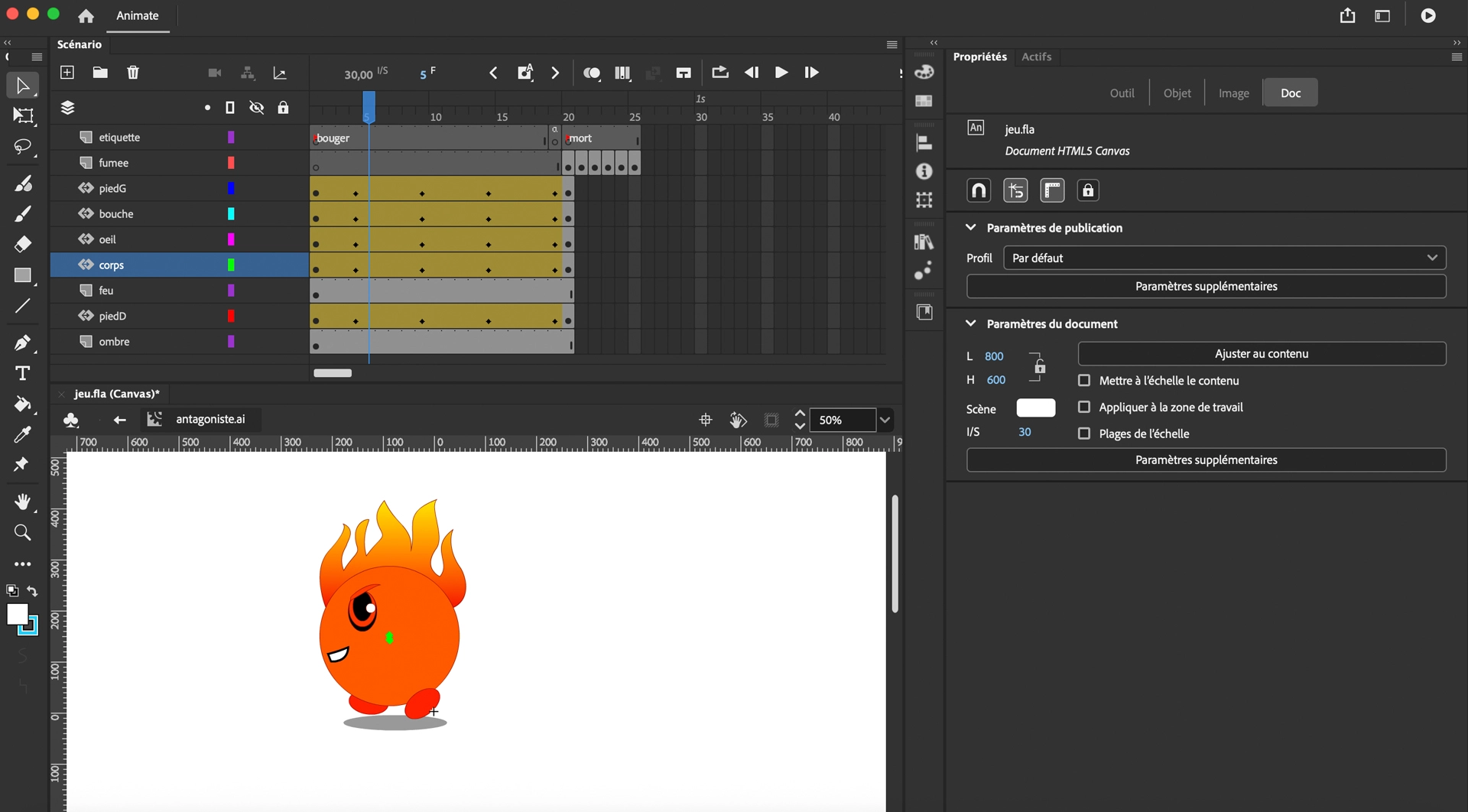This screenshot has height=812, width=1468.
Task: Toggle hide all layers eye icon
Action: pos(257,108)
